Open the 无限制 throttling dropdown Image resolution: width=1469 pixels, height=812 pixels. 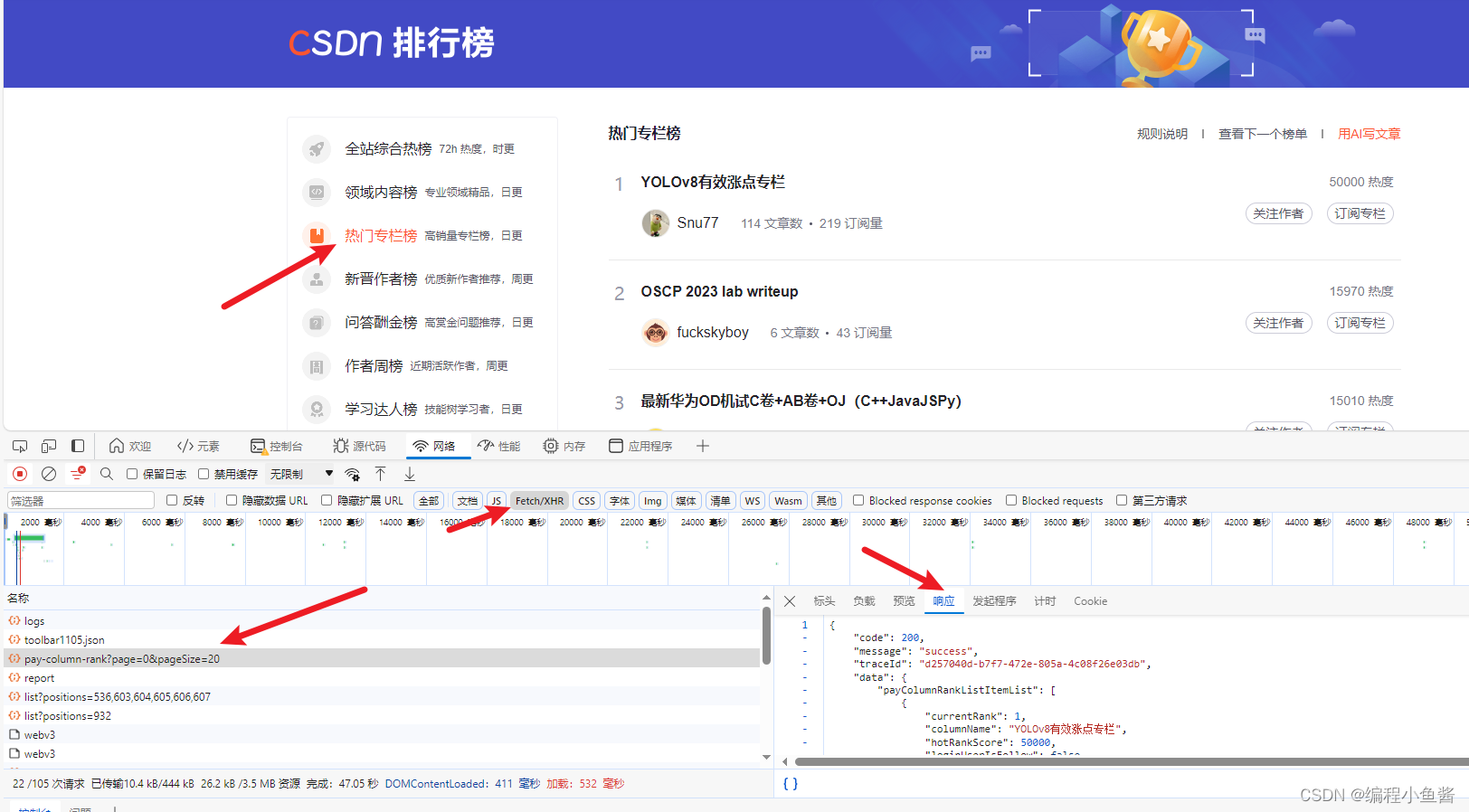pyautogui.click(x=302, y=474)
